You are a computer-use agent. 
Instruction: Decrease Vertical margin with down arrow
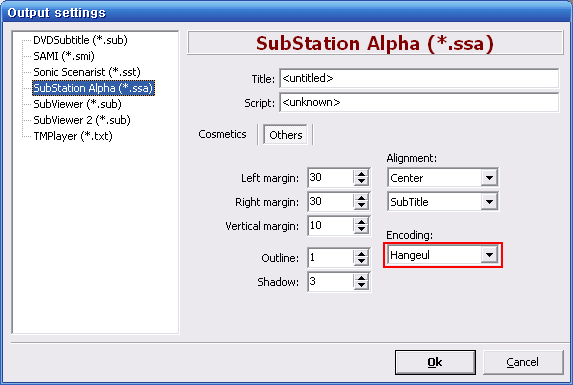click(361, 229)
